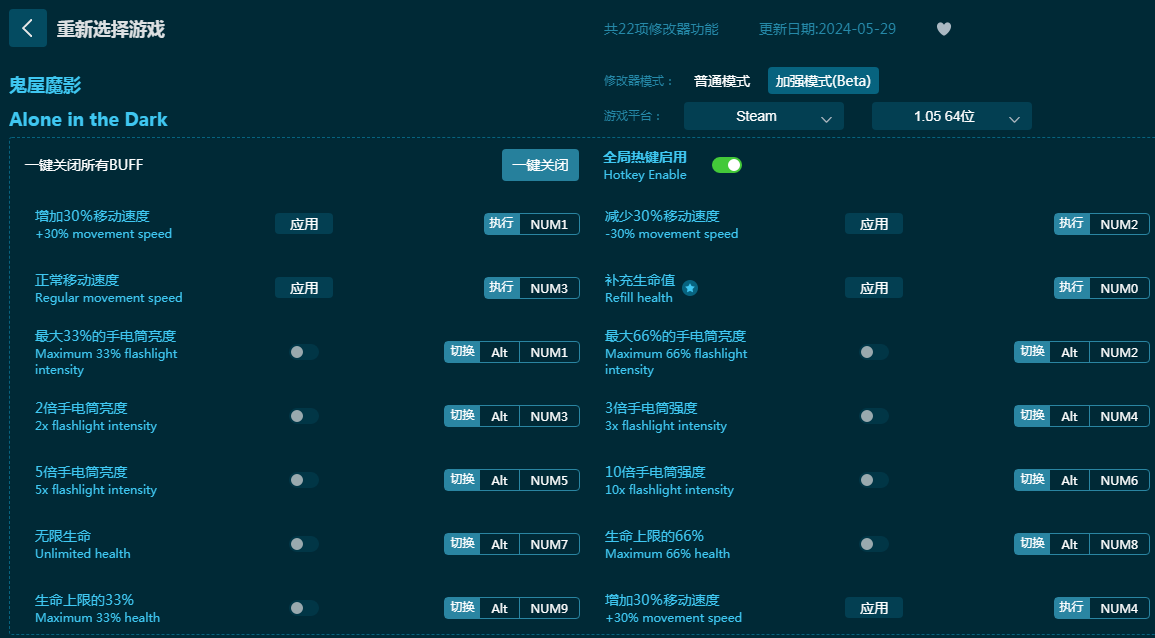Click Alt modifier for 5x flashlight intensity
The image size is (1155, 638).
(x=499, y=480)
